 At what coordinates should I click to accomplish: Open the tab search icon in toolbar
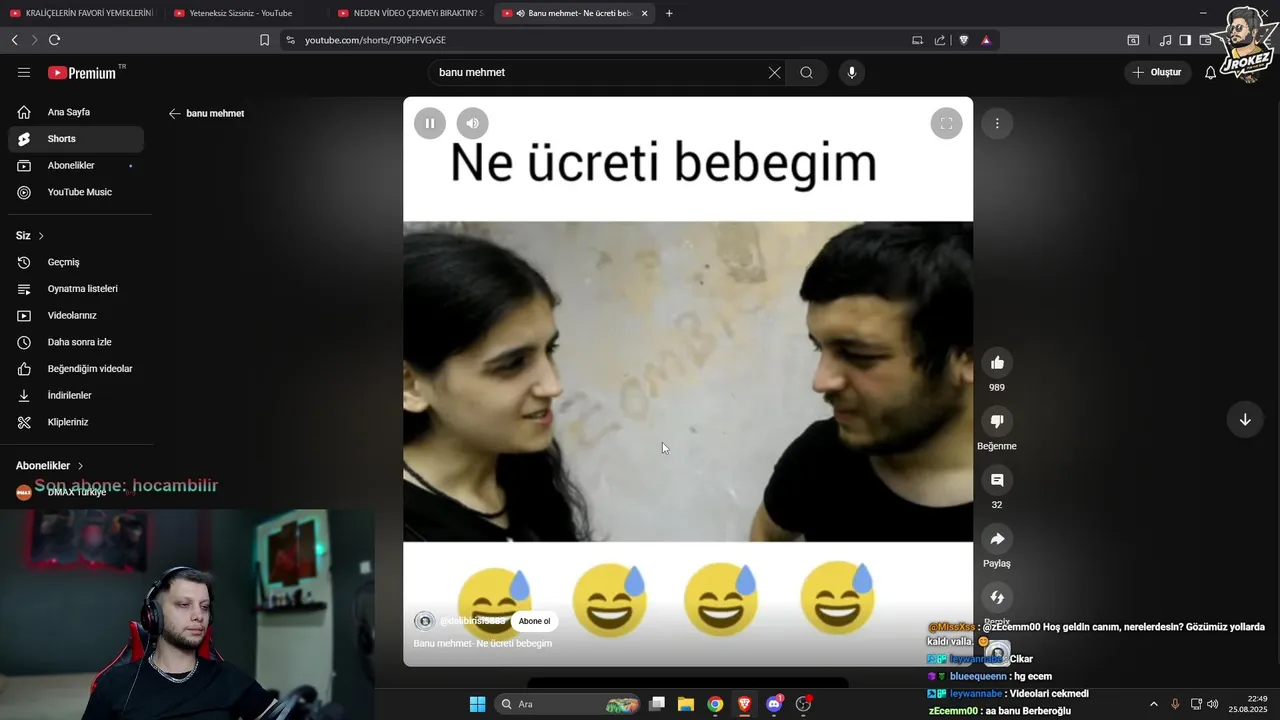coord(1133,40)
